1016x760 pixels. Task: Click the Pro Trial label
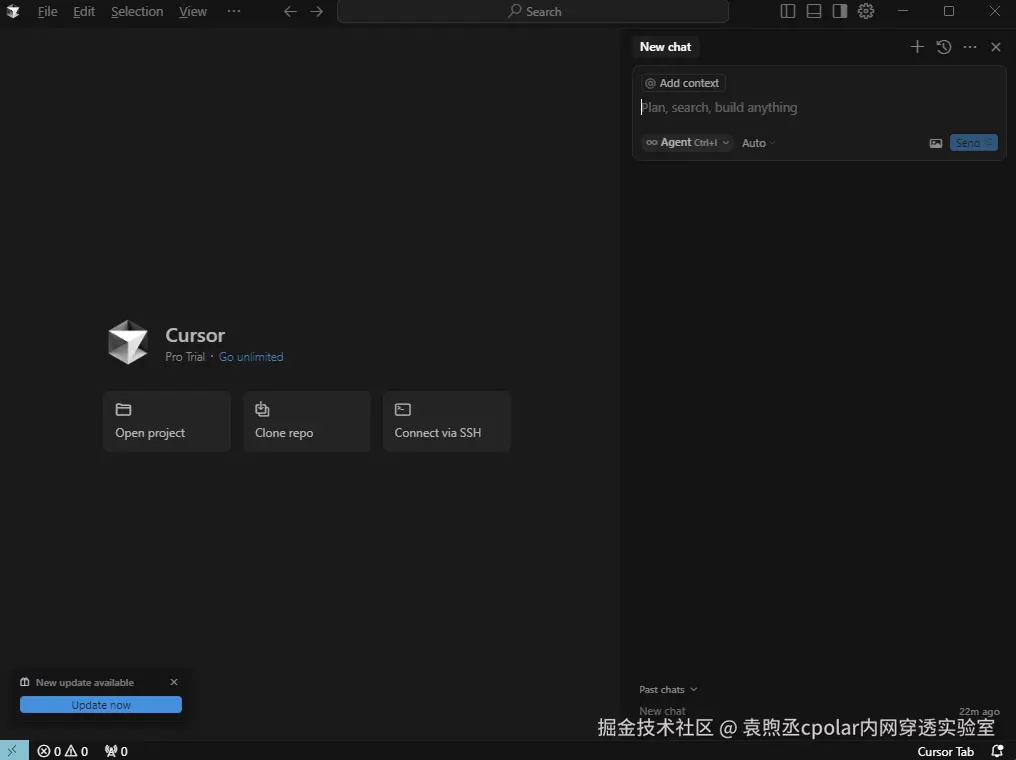185,357
